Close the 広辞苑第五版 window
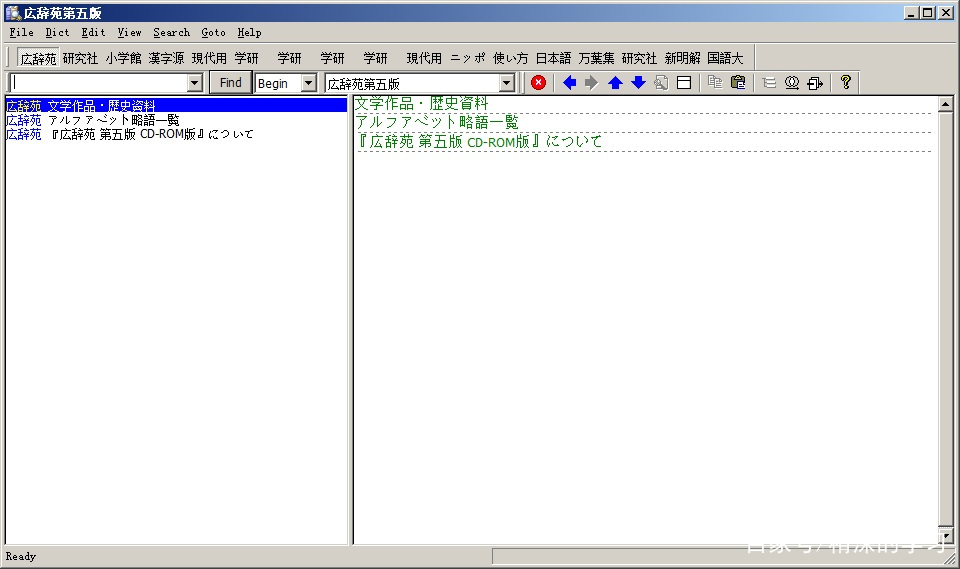This screenshot has height=569, width=960. click(x=946, y=12)
